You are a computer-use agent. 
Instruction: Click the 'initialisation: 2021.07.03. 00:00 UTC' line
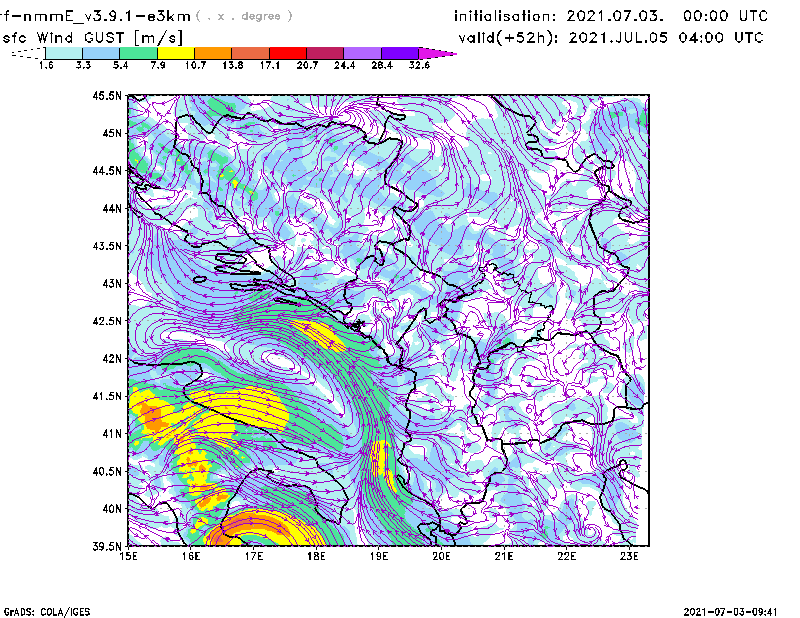(611, 16)
